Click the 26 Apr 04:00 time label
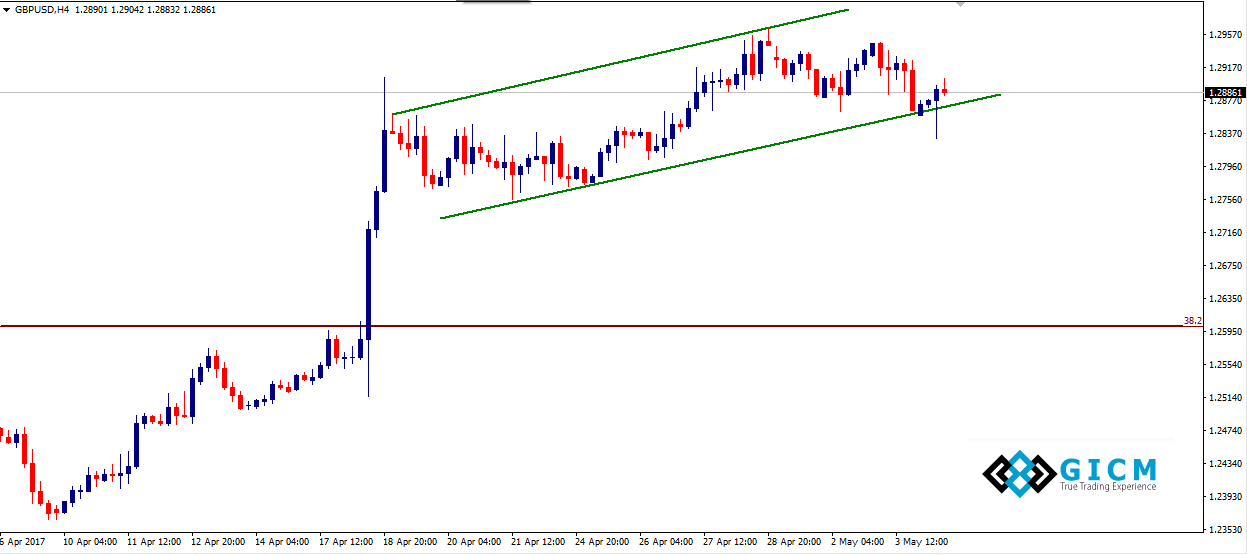This screenshot has width=1247, height=555. (x=666, y=542)
